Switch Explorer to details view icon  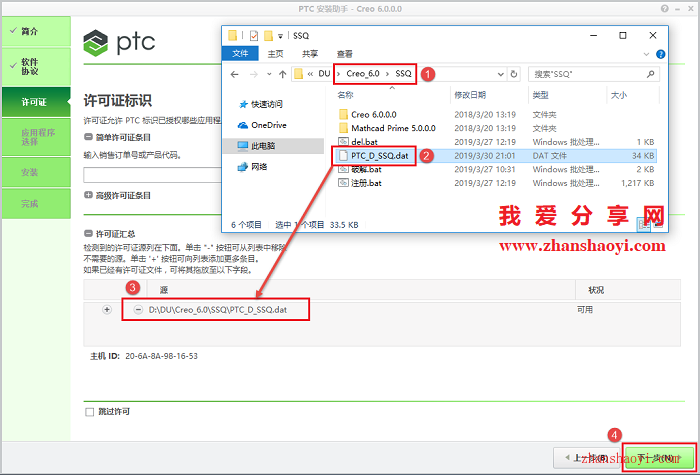[x=644, y=225]
